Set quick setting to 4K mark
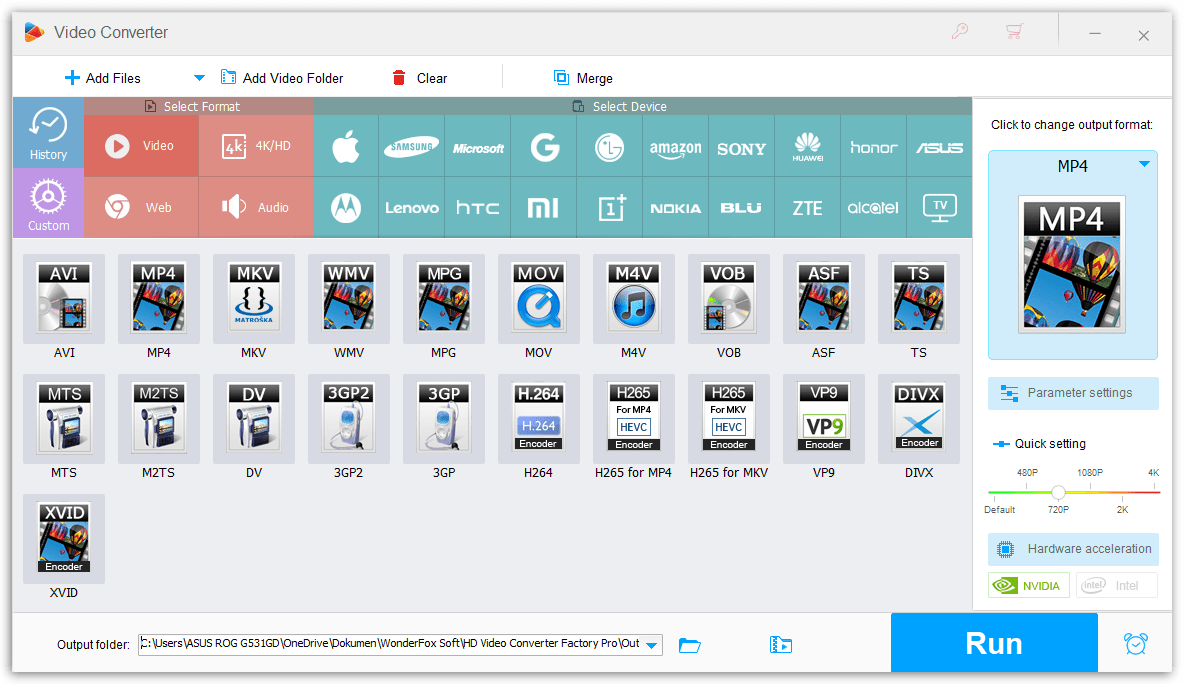Viewport: 1184px width, 684px height. (x=1153, y=473)
